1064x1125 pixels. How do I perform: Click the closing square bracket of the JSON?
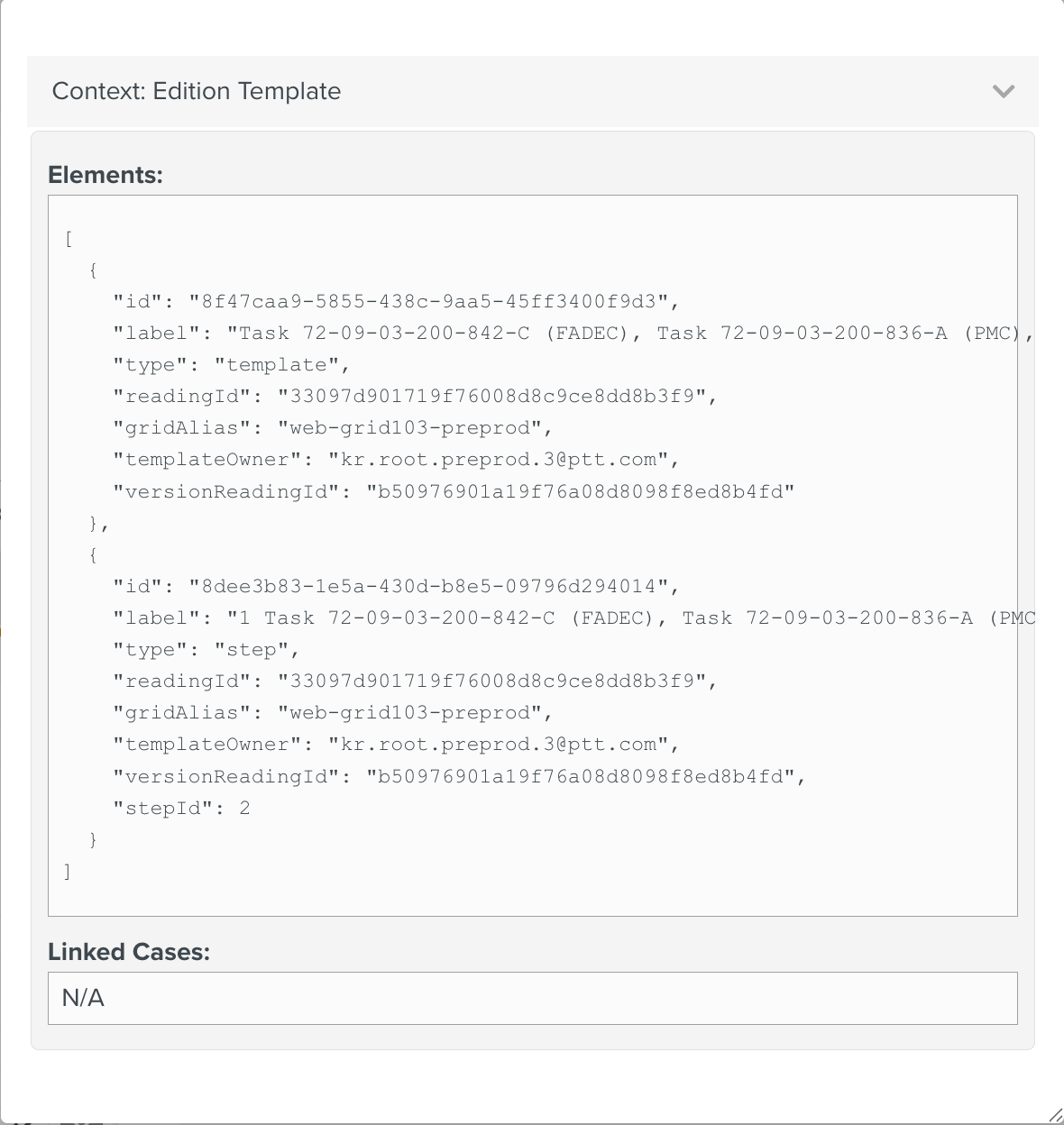68,871
